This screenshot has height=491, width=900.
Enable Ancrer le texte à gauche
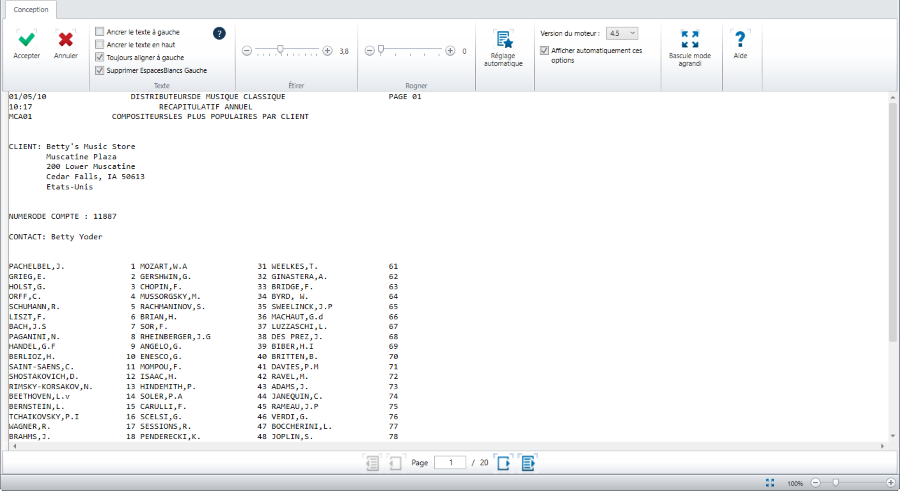point(99,32)
